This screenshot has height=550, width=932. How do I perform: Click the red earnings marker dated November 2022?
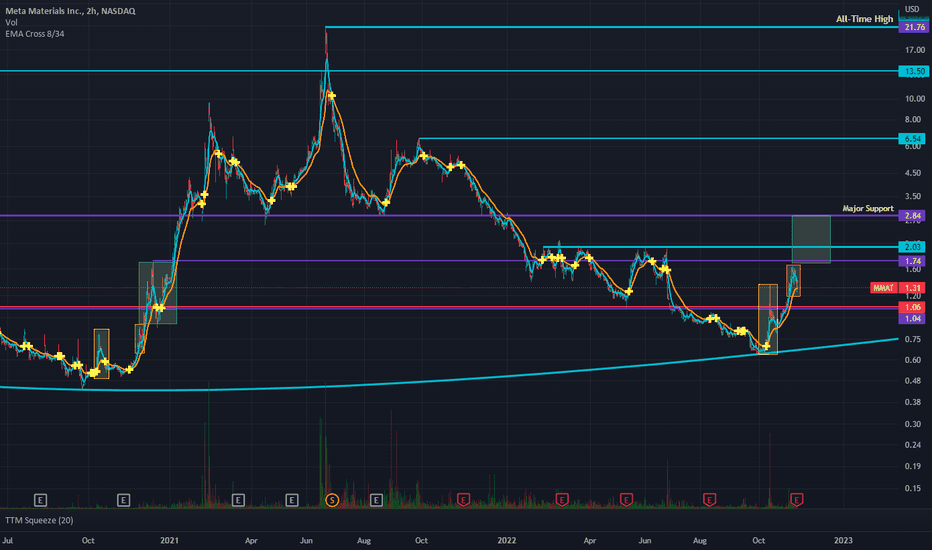(x=796, y=500)
